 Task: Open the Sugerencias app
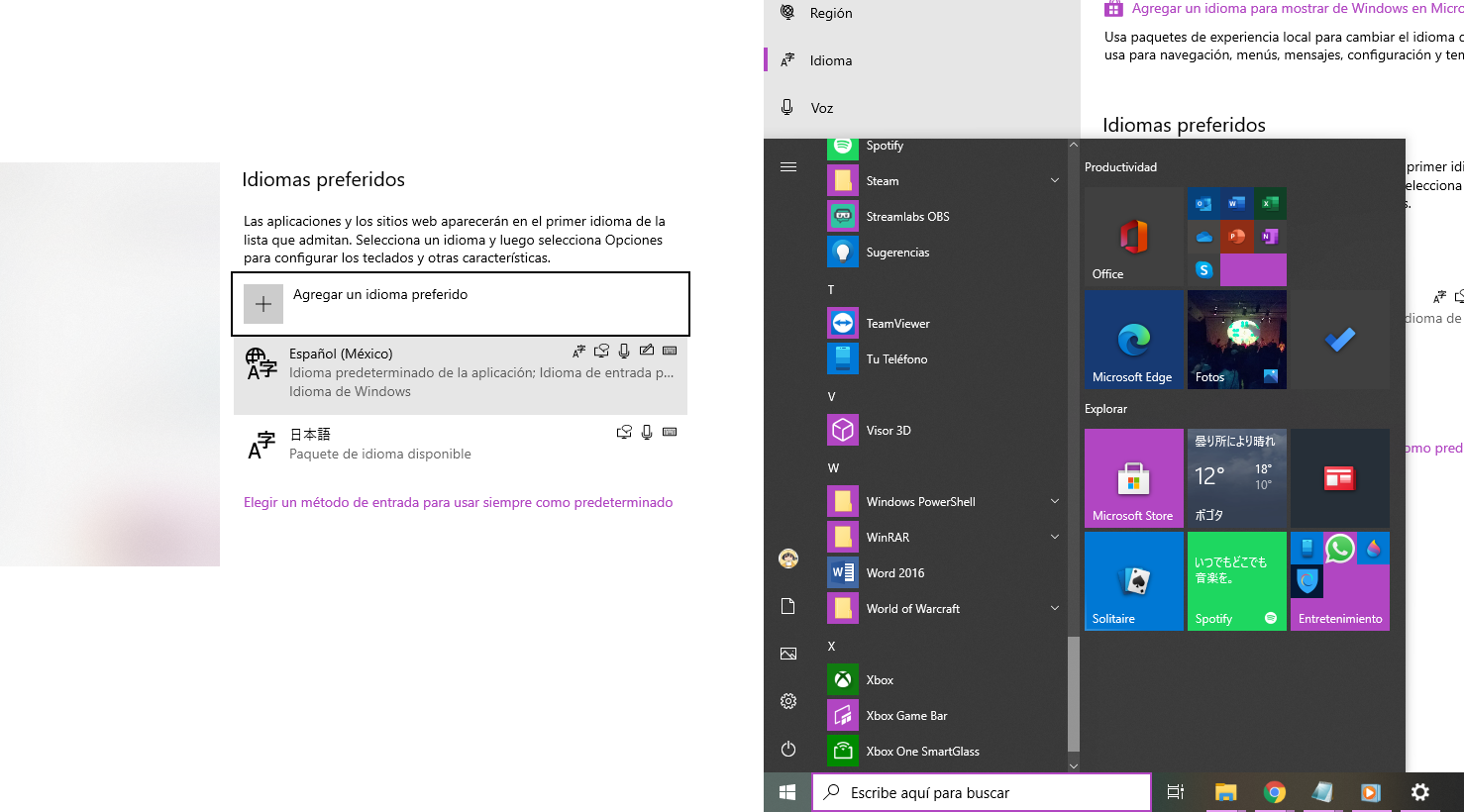[x=945, y=253]
